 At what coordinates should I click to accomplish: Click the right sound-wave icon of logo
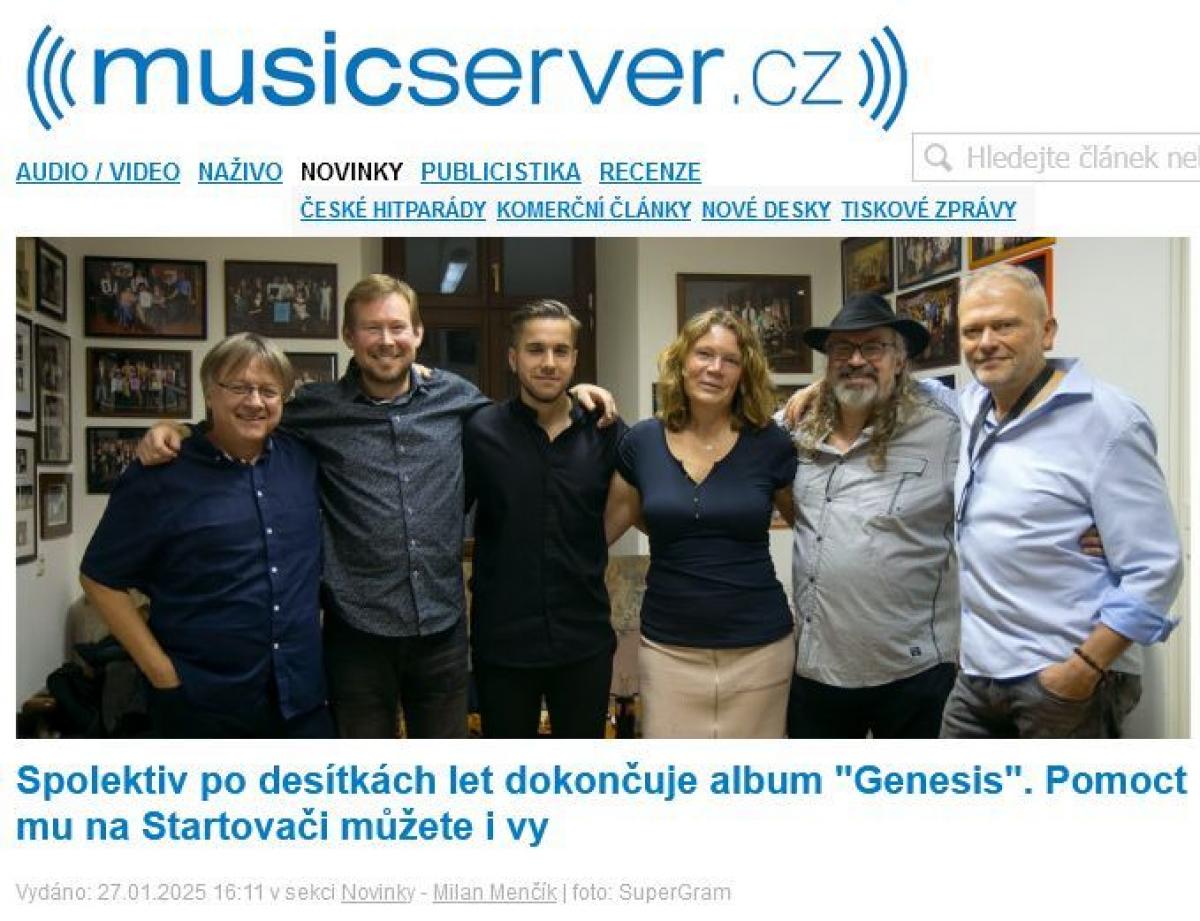[x=882, y=78]
